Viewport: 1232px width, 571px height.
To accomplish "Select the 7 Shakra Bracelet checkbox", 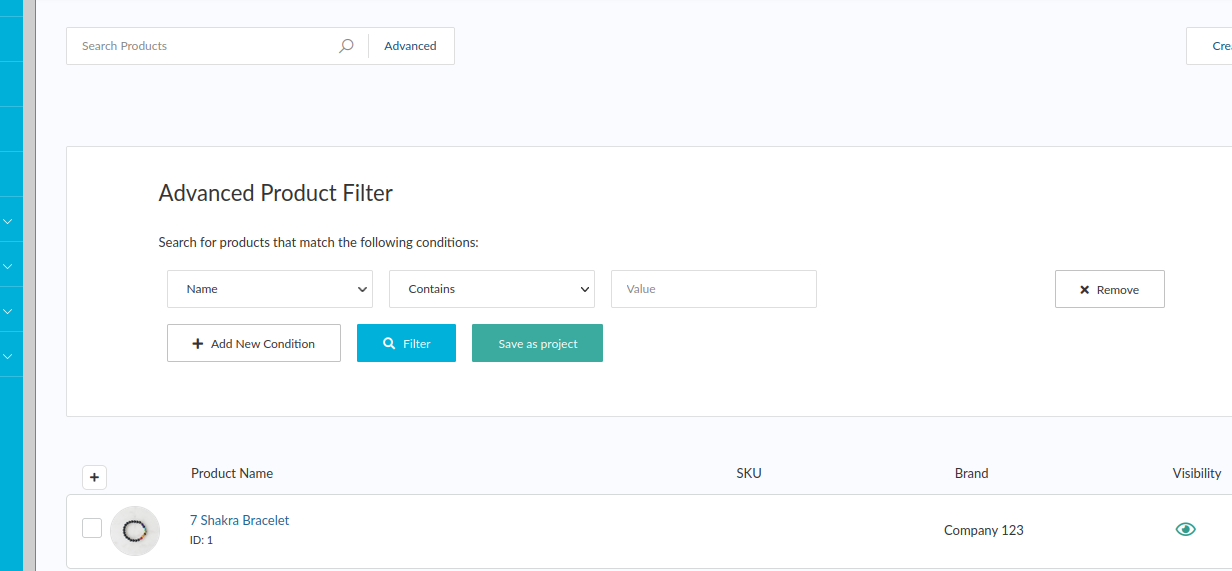I will [92, 528].
